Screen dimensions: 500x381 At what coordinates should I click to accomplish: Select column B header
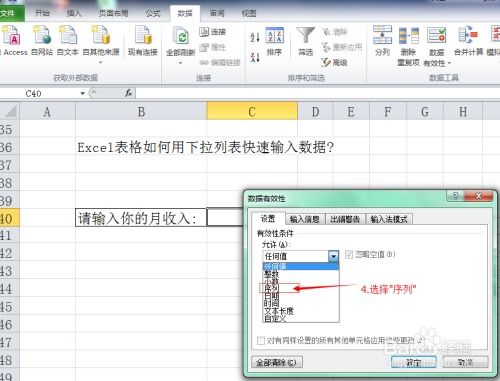141,112
